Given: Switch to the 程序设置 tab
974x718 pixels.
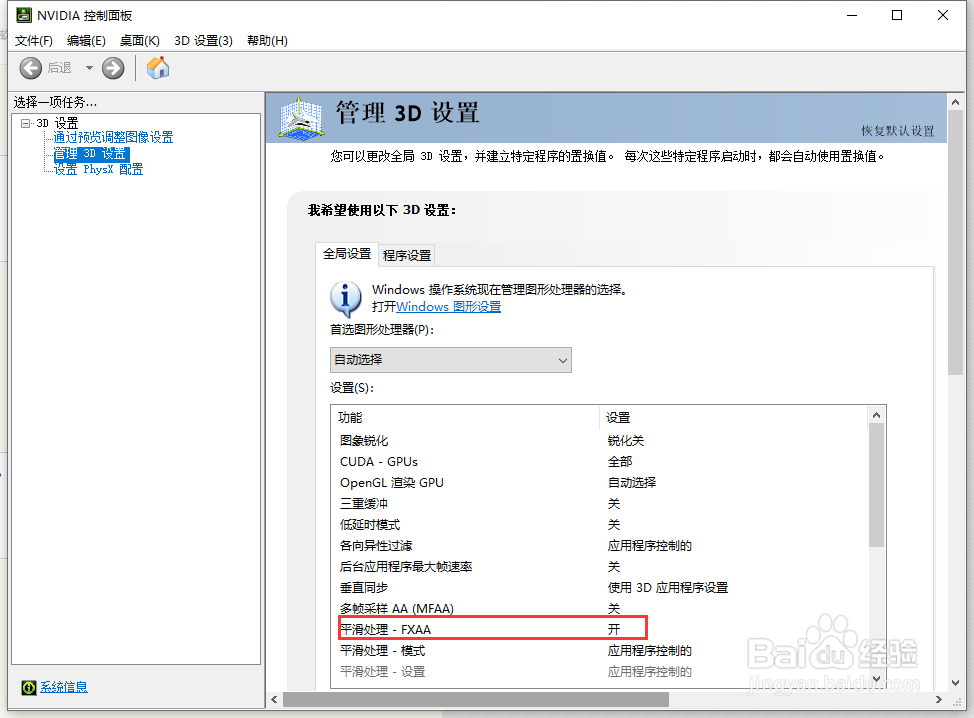Looking at the screenshot, I should (x=407, y=255).
